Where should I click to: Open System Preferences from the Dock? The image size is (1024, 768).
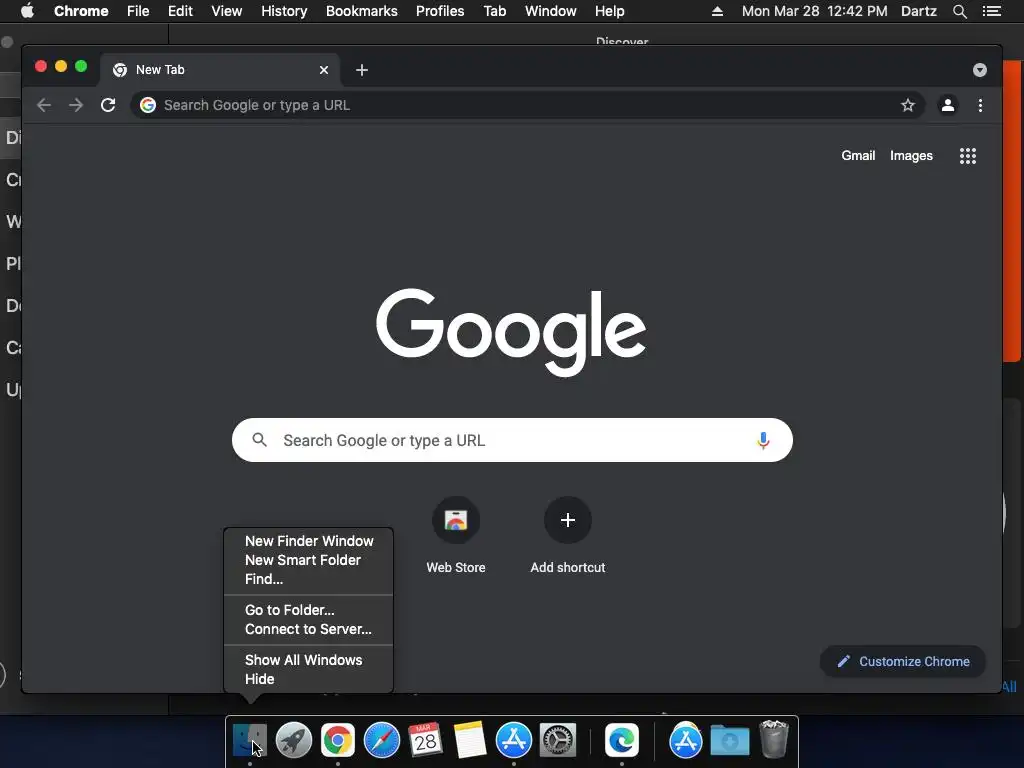pyautogui.click(x=558, y=741)
